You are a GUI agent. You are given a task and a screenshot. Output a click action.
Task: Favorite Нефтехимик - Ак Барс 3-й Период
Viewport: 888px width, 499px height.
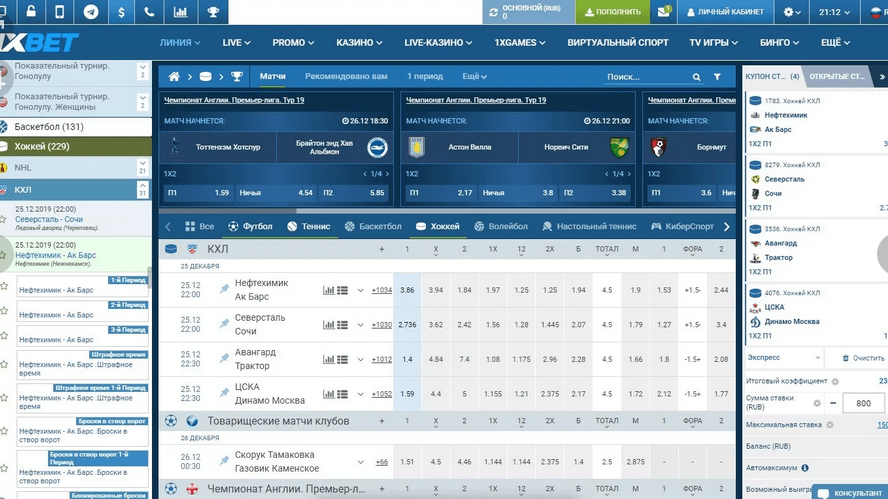4,335
